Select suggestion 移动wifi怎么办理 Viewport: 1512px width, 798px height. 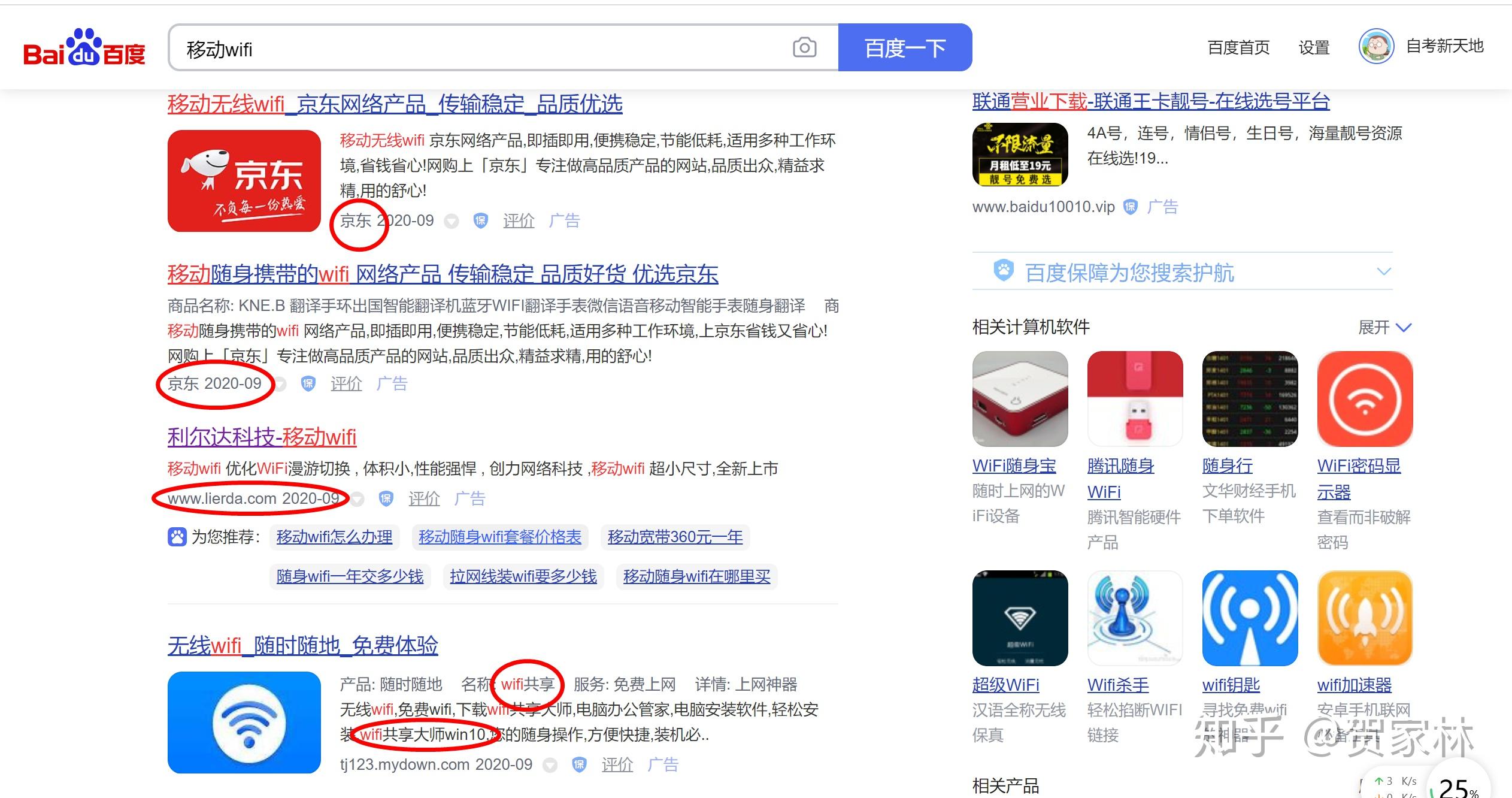point(334,537)
